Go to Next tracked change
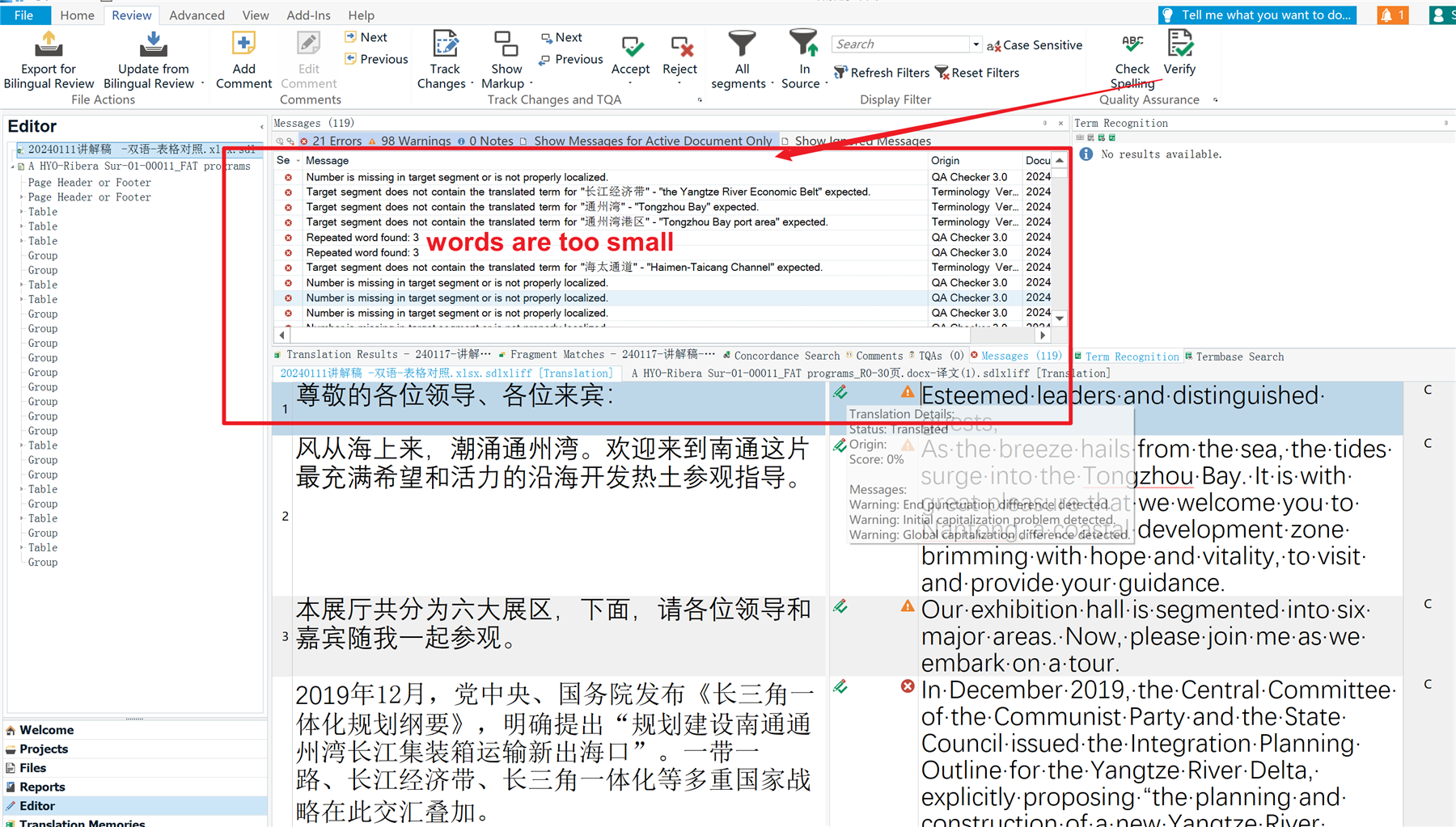The width and height of the screenshot is (1456, 827). point(561,37)
